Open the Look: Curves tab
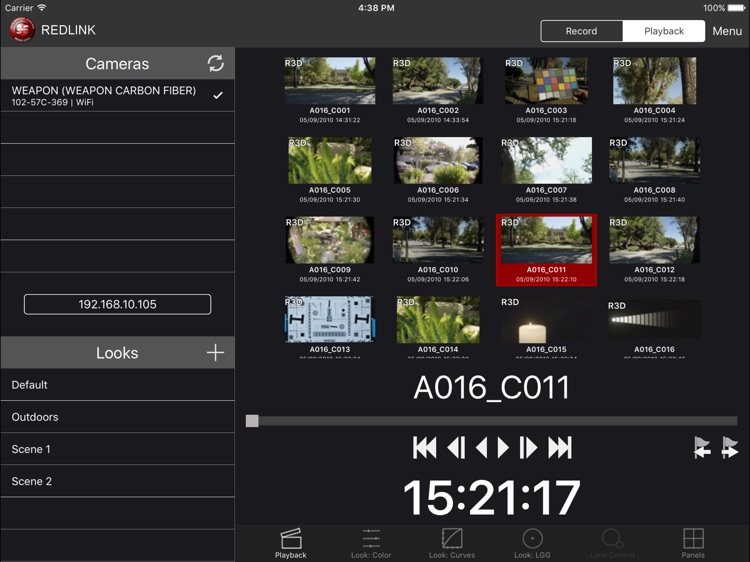750x562 pixels. pos(452,543)
